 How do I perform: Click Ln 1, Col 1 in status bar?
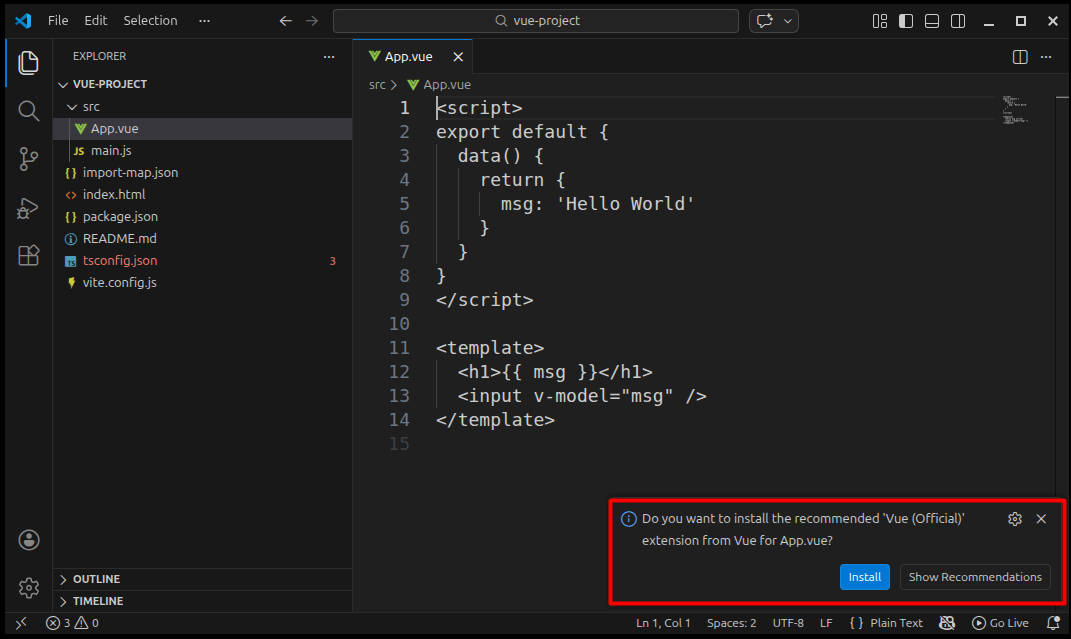pyautogui.click(x=663, y=623)
